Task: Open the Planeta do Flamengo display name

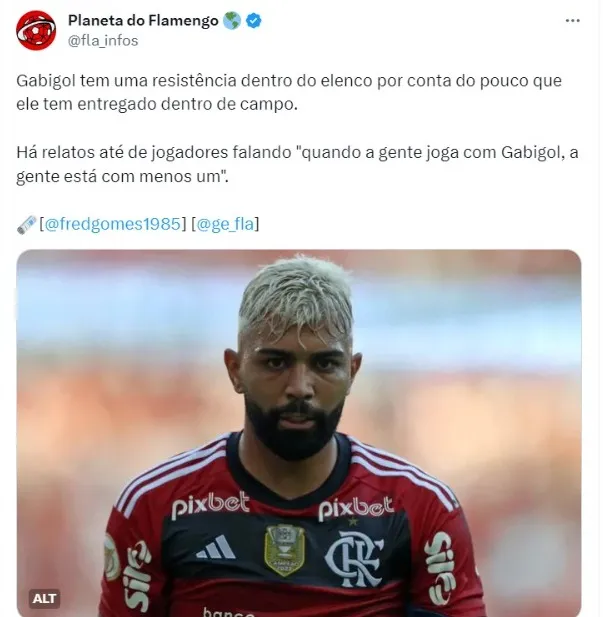Action: (x=143, y=20)
